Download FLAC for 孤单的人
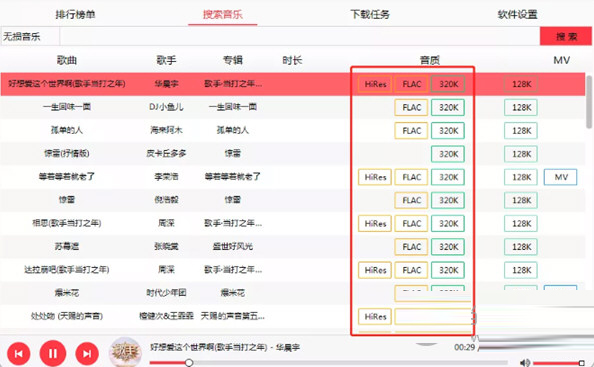Viewport: 594px width, 367px height. 411,131
